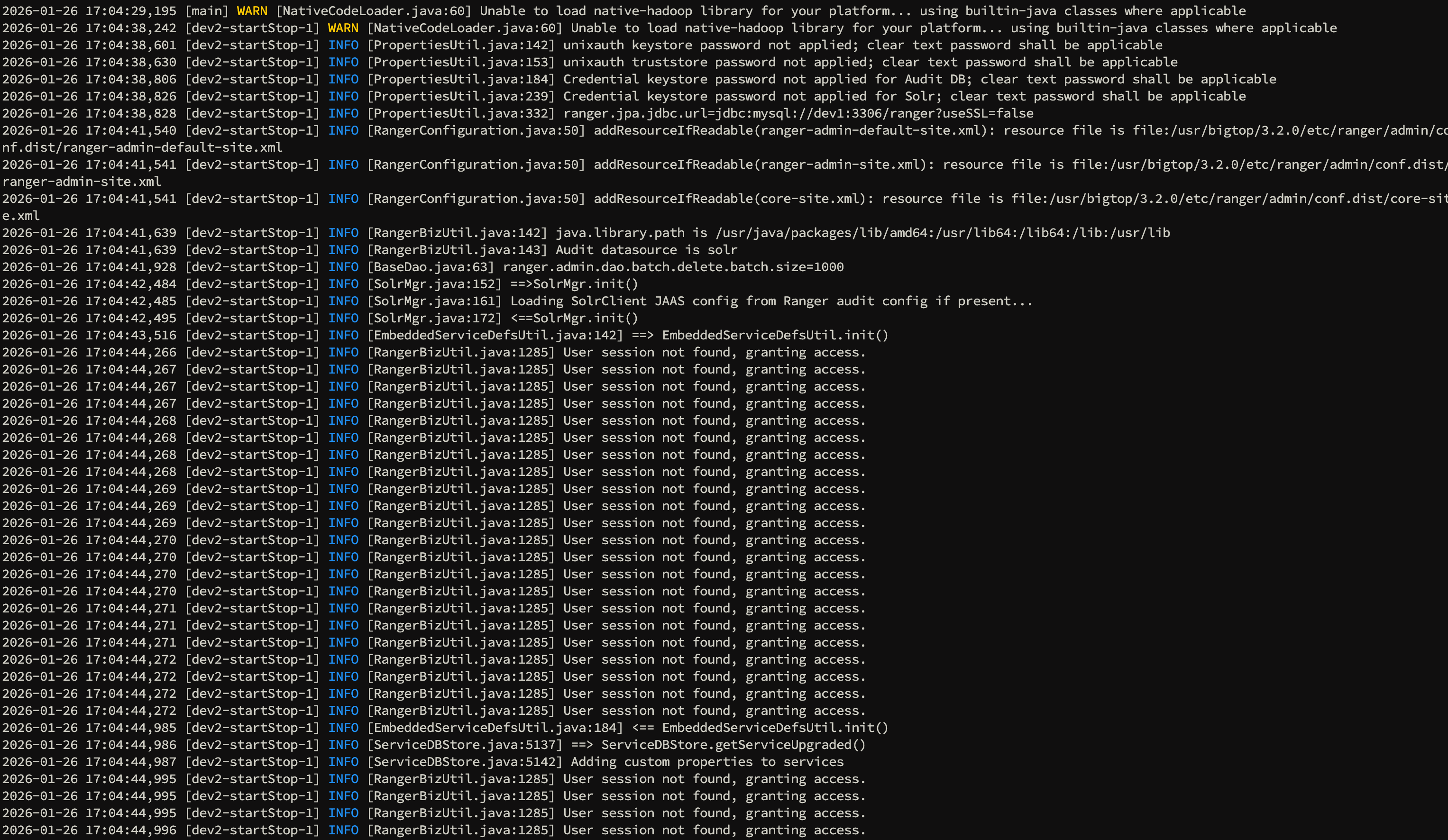
Task: Click 'Adding custom properties to services' message
Action: tap(707, 762)
